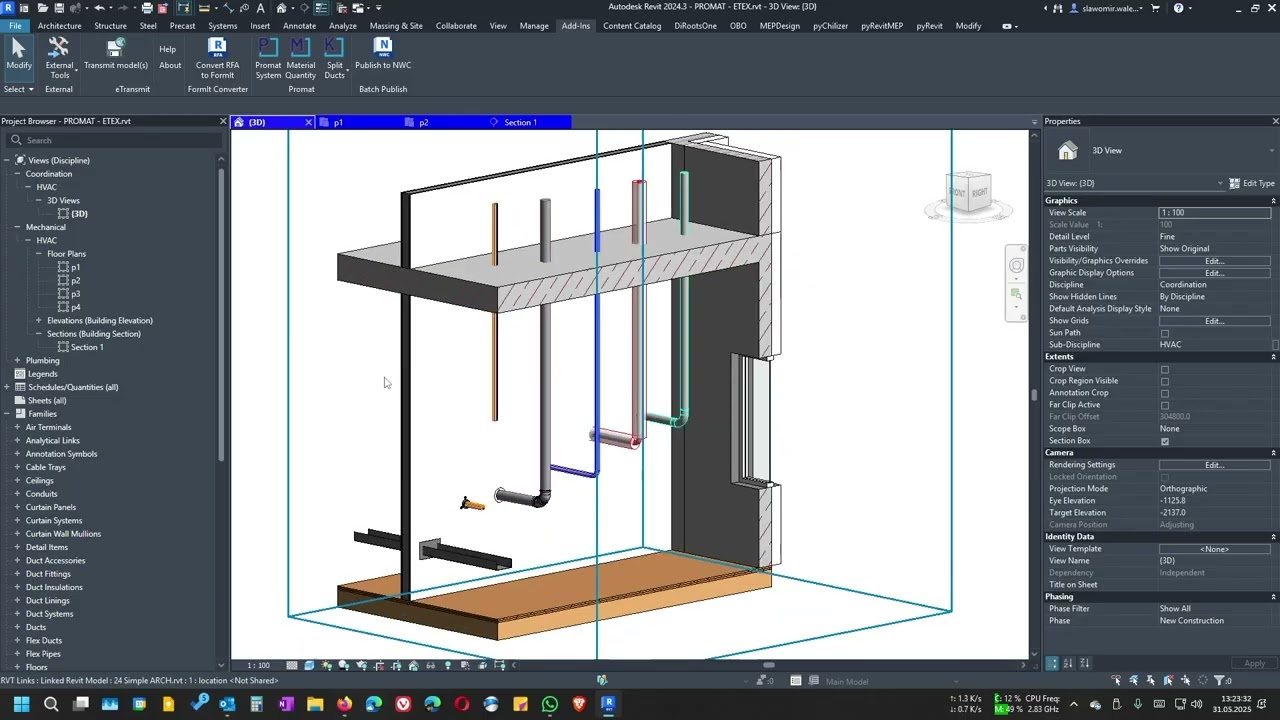Open External Tools in the ribbon
The image size is (1280, 720).
pos(59,58)
